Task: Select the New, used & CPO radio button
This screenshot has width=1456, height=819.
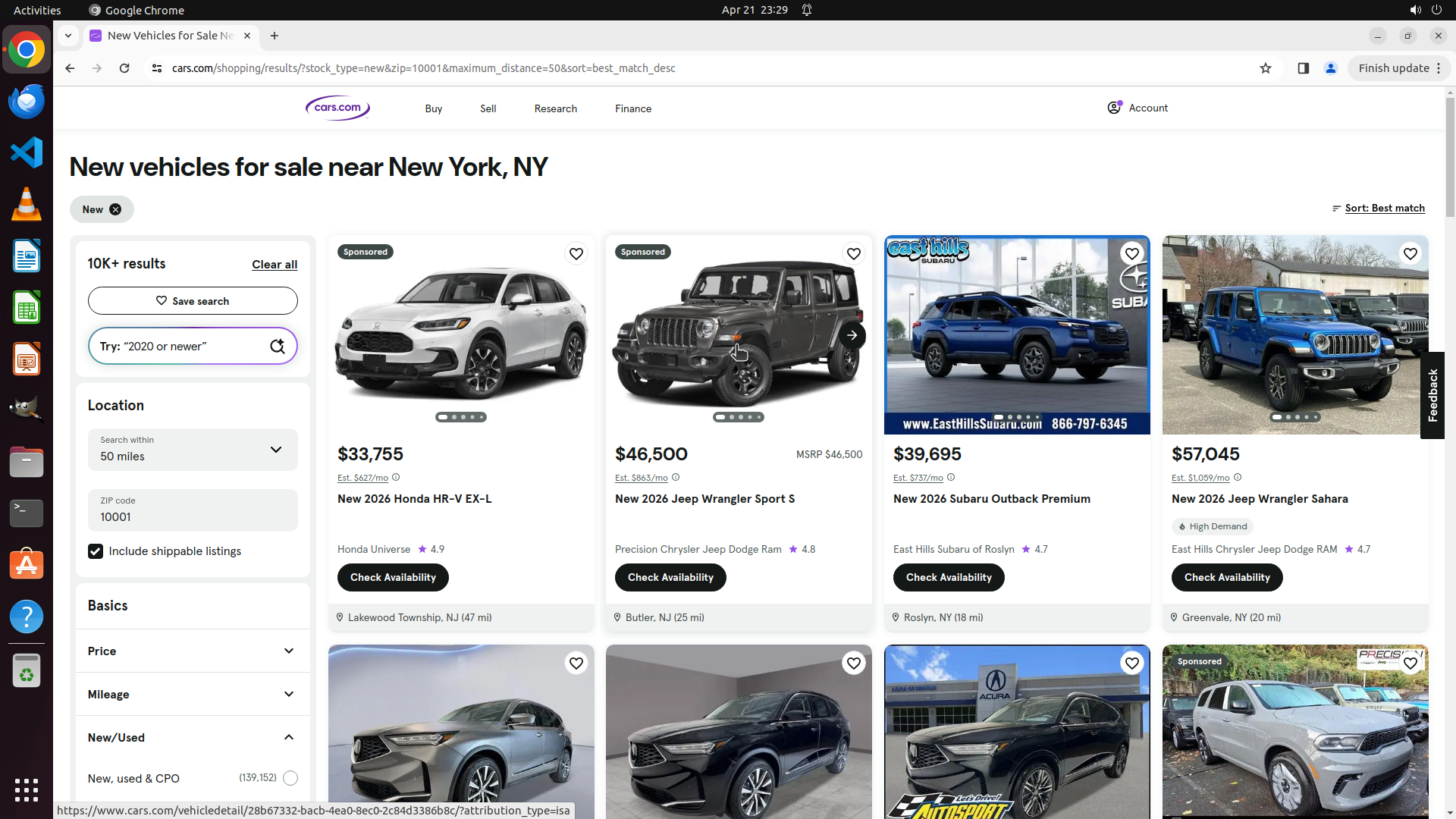Action: (x=290, y=778)
